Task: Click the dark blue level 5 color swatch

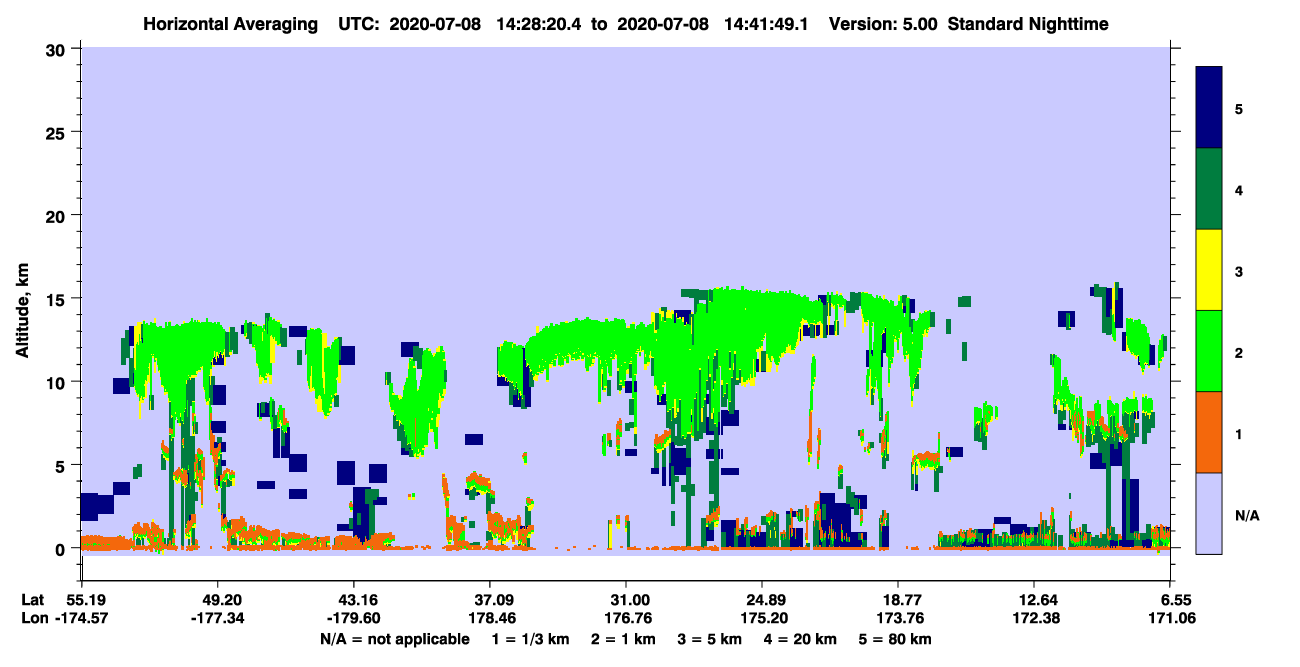Action: tap(1209, 108)
